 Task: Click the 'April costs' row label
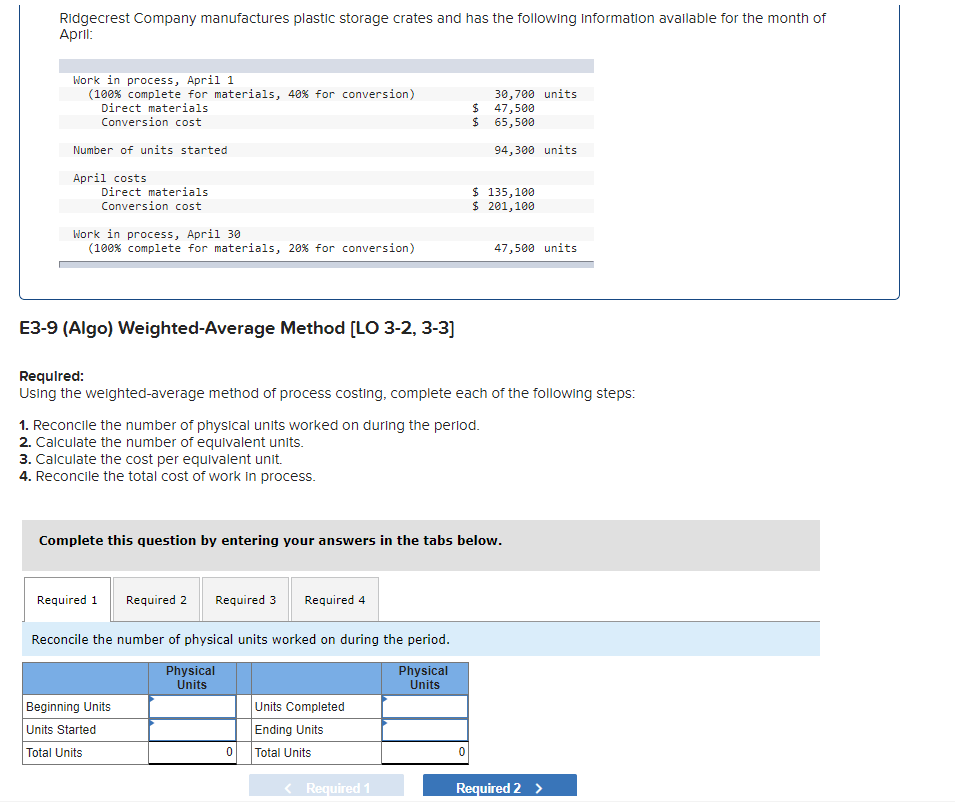pos(110,178)
